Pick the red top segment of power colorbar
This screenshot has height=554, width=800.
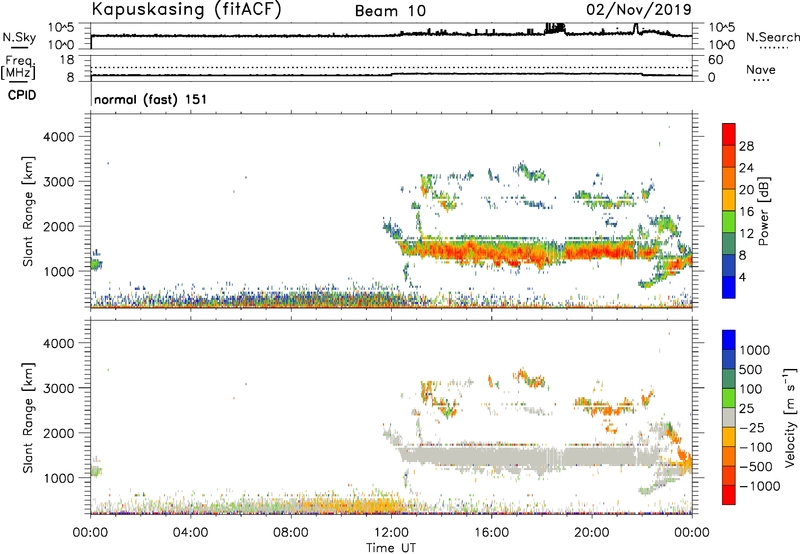(729, 135)
